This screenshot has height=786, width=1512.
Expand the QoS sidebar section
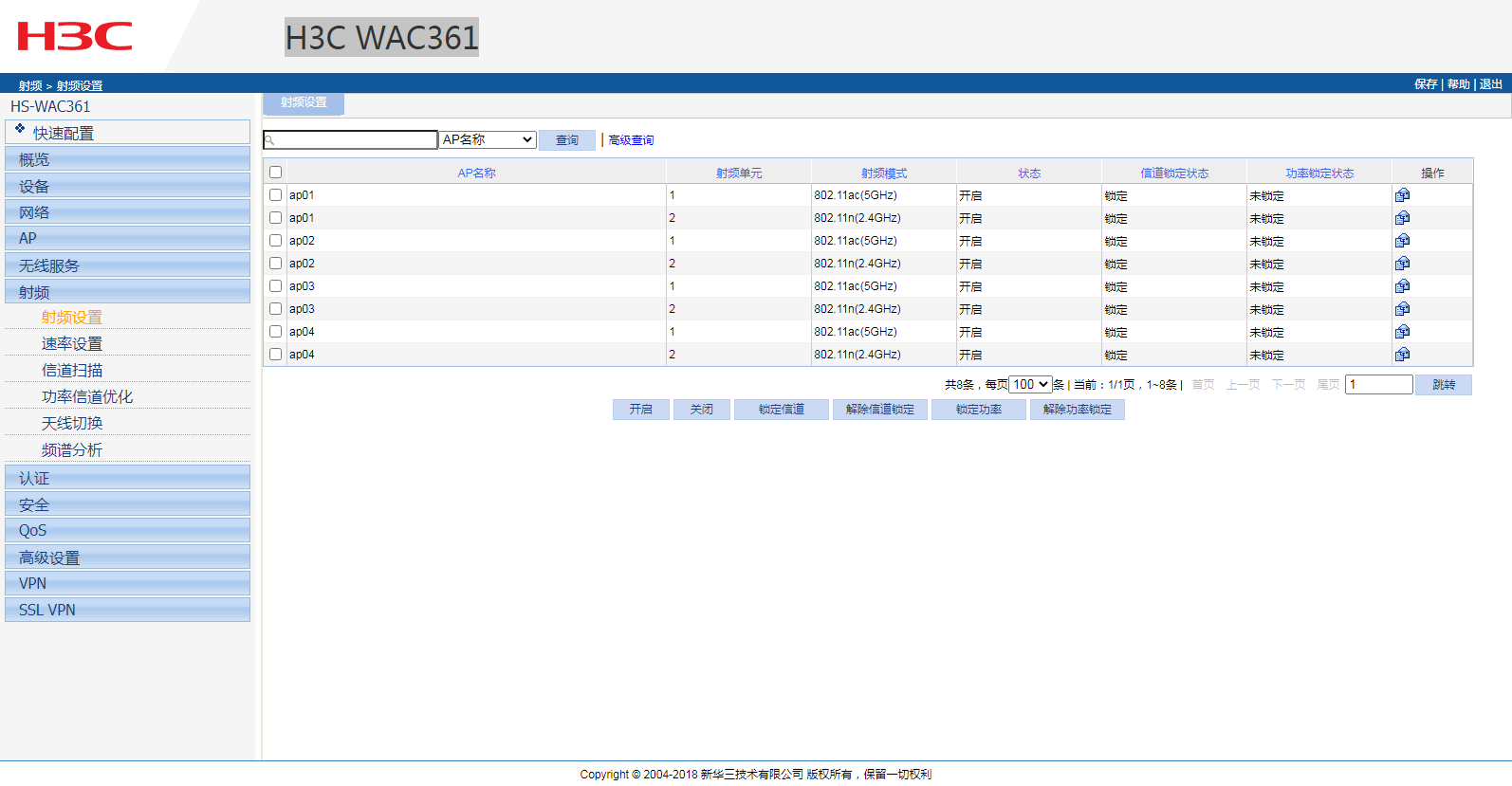[x=127, y=531]
